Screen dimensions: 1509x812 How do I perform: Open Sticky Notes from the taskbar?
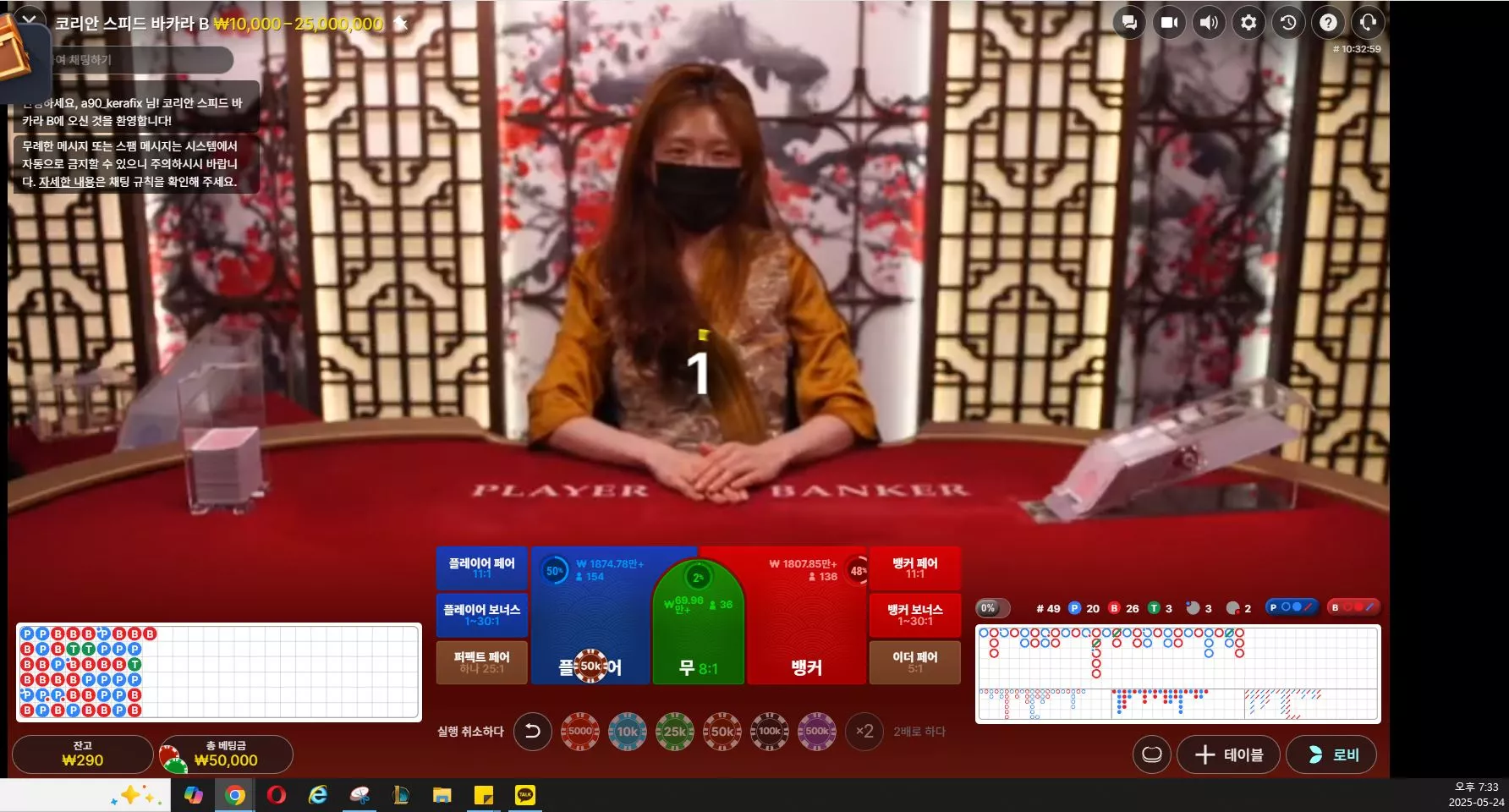(484, 795)
